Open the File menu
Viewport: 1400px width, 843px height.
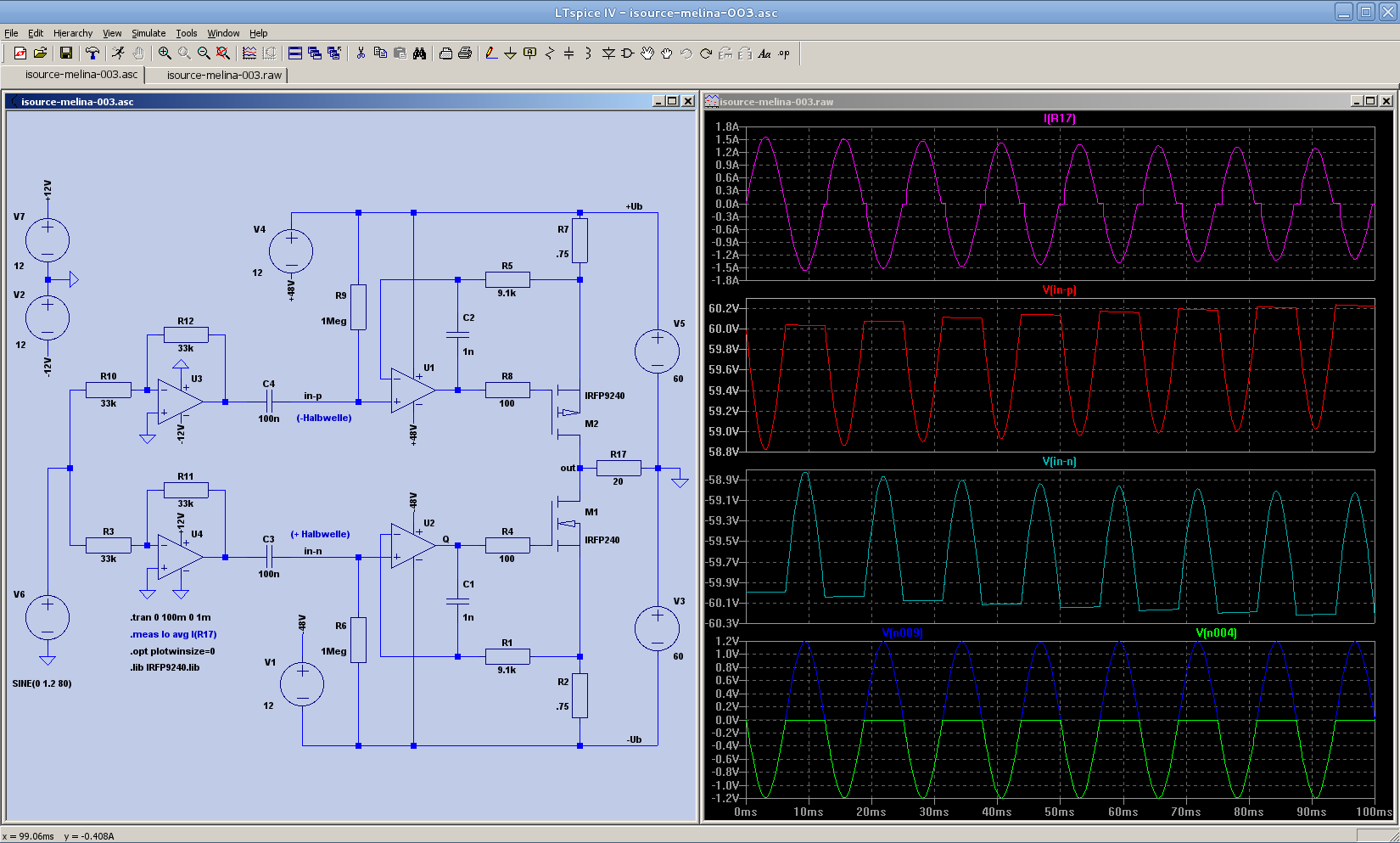11,33
